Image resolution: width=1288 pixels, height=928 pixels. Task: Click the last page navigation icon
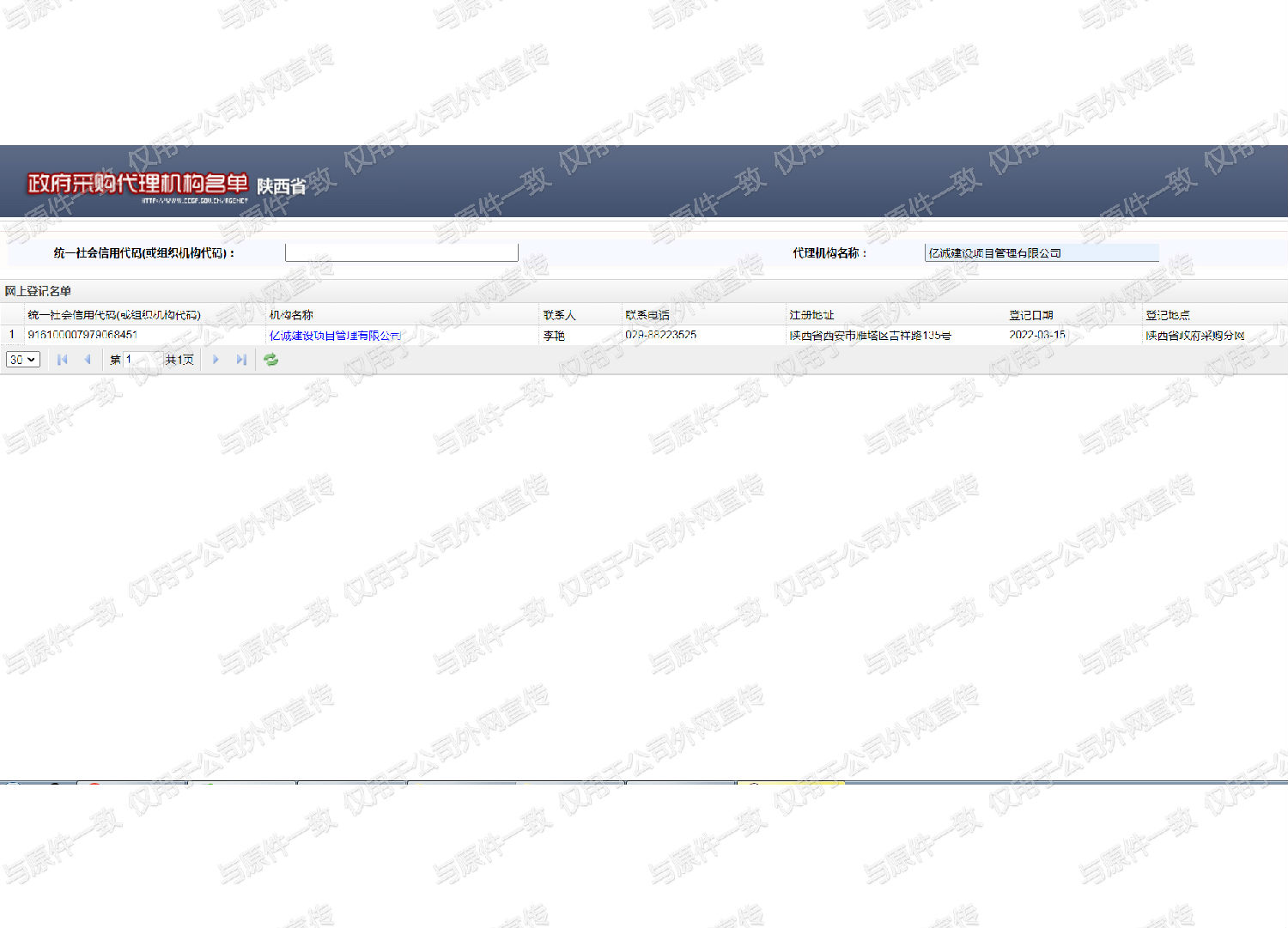click(241, 360)
